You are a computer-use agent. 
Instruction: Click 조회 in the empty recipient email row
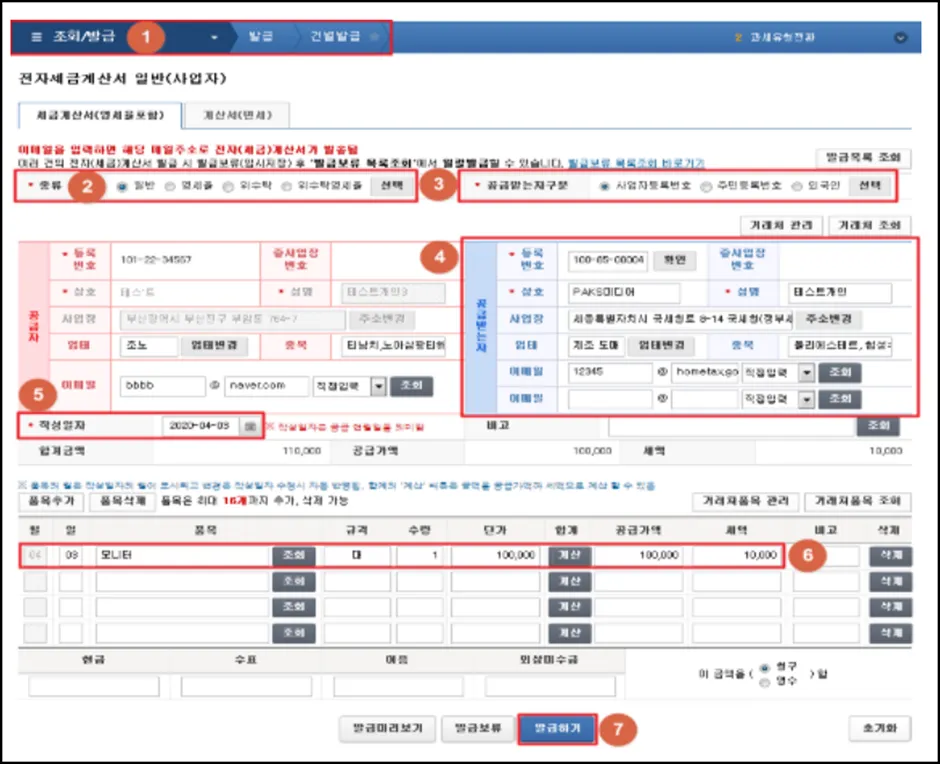click(x=840, y=399)
